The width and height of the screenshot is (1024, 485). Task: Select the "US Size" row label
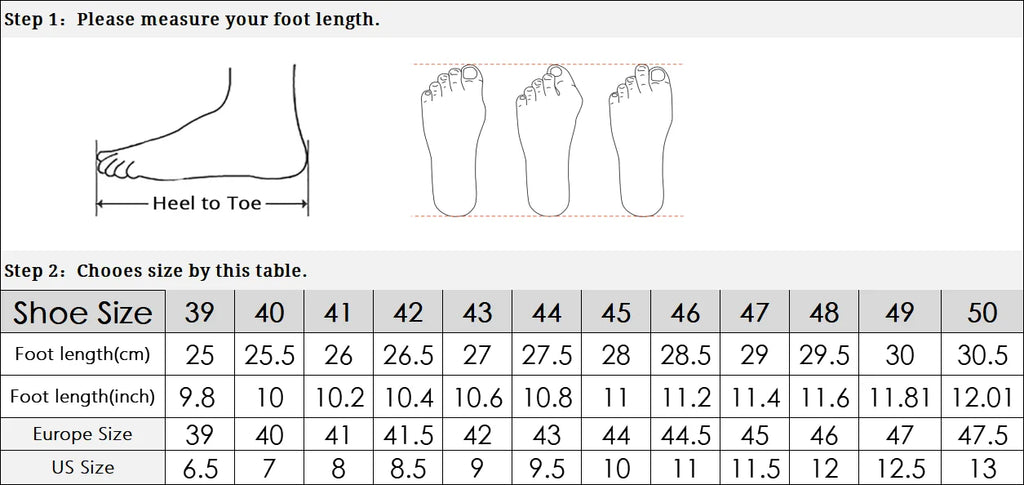[83, 467]
